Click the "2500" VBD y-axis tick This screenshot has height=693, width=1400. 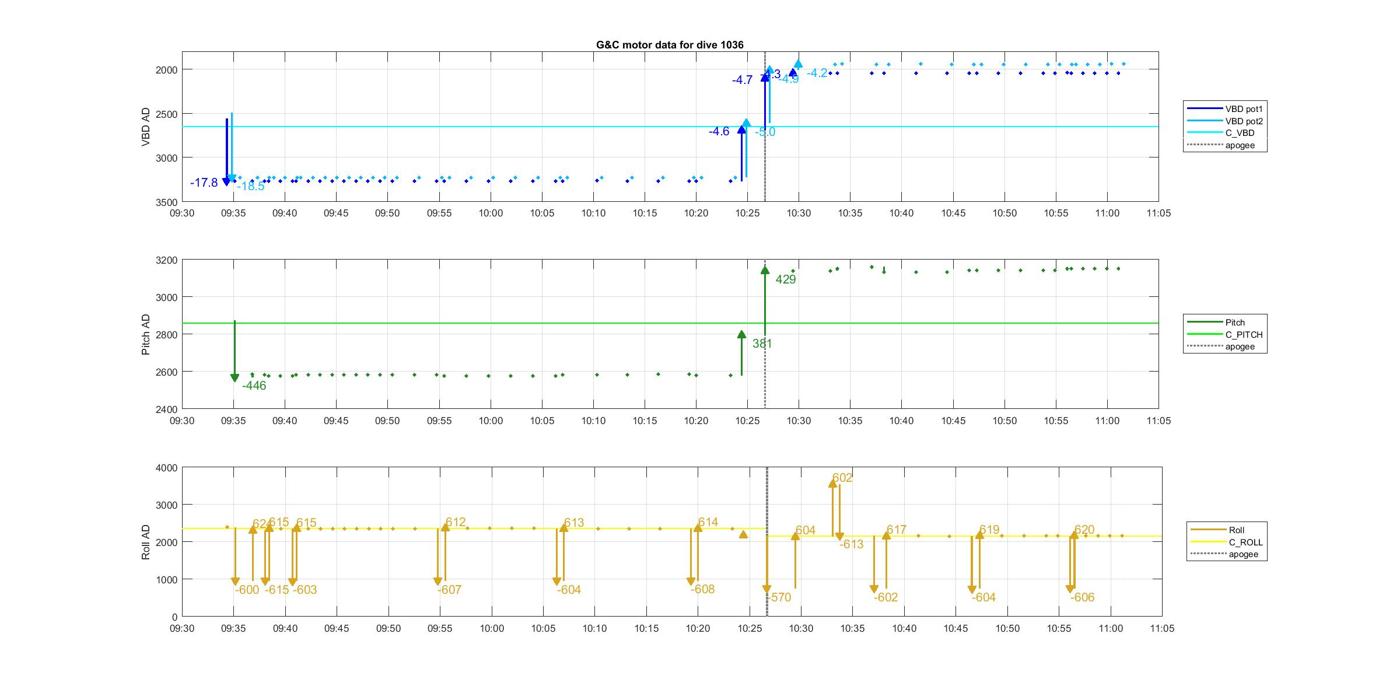[167, 114]
